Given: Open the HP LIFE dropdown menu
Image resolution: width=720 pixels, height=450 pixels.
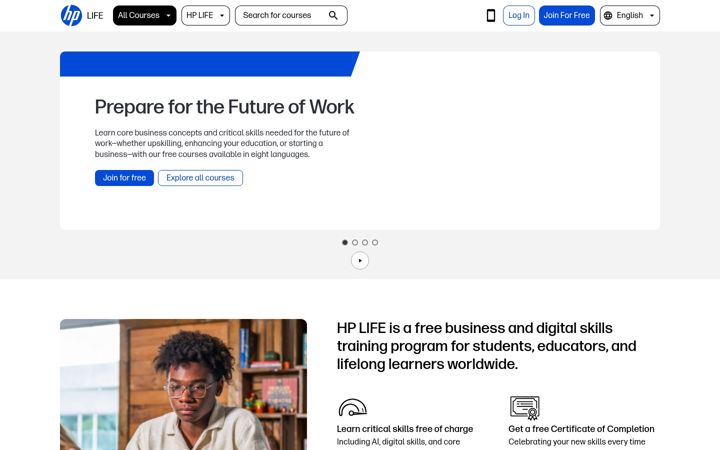Looking at the screenshot, I should click(205, 16).
